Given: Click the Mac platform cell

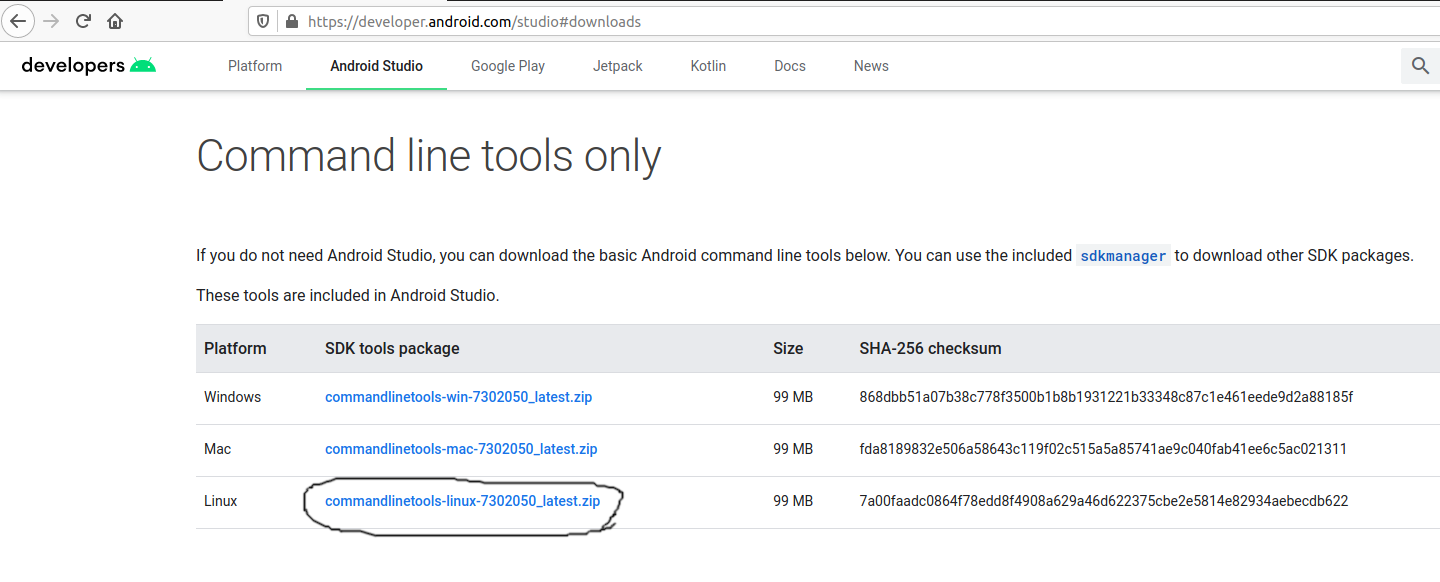Looking at the screenshot, I should coord(217,449).
